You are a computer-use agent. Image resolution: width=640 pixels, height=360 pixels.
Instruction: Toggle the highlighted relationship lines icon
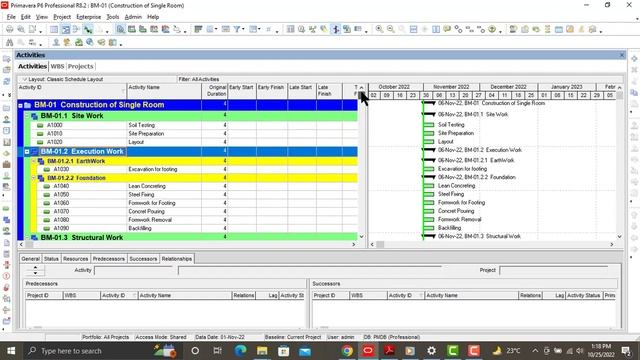click(87, 29)
